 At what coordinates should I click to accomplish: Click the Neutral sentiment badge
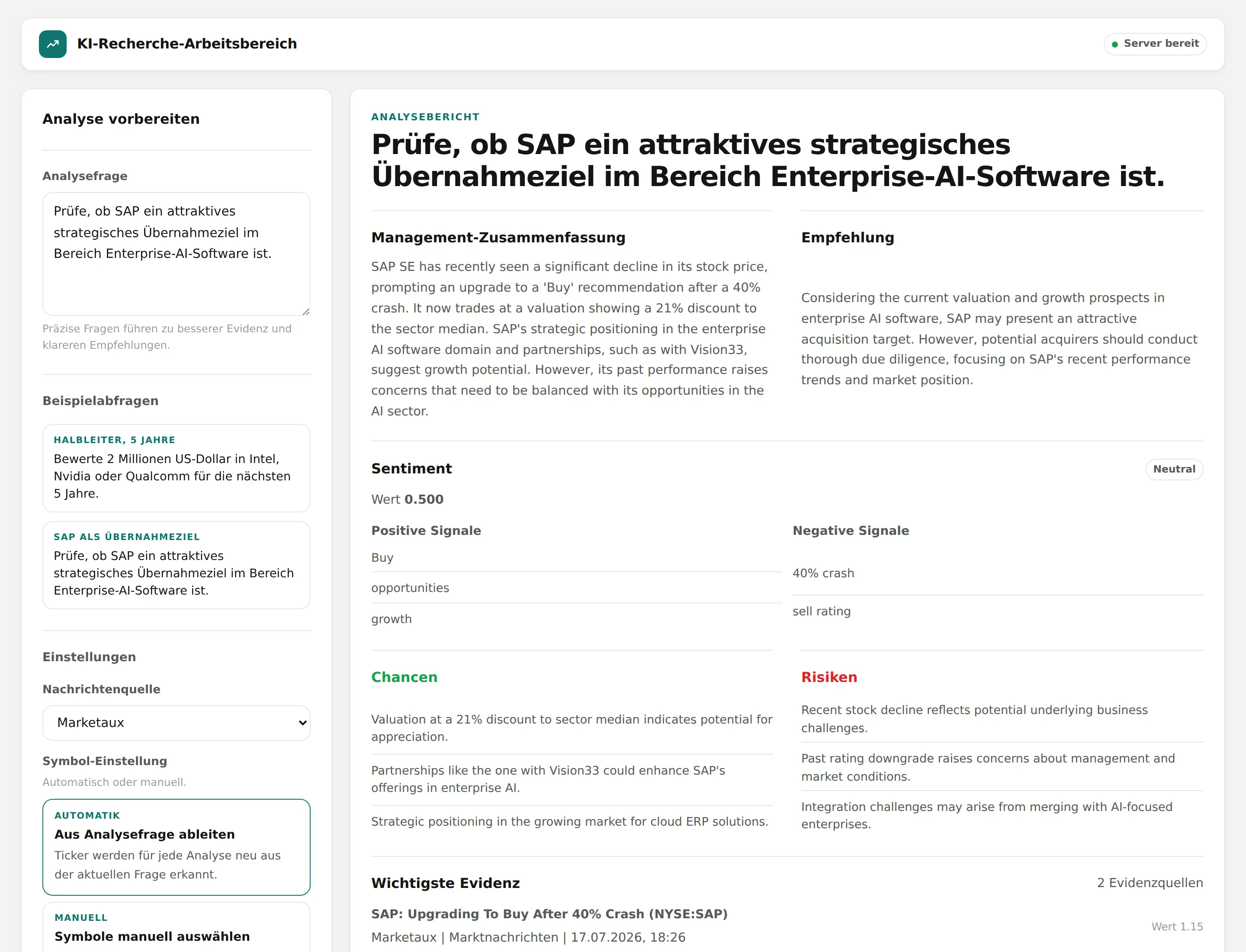[1174, 469]
